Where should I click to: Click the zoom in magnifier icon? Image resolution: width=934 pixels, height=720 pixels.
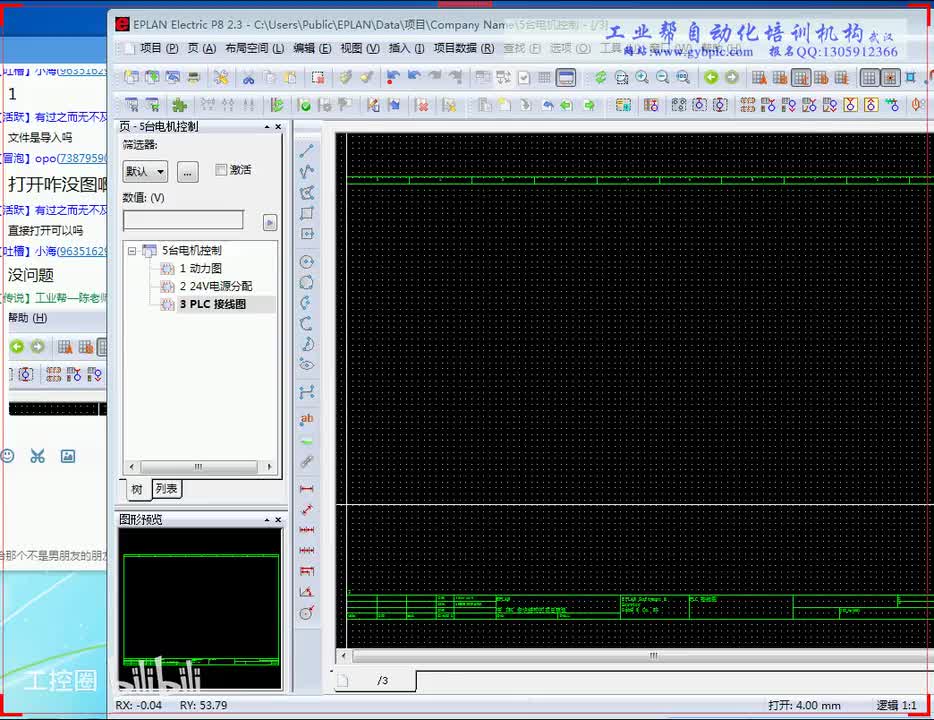tap(641, 77)
